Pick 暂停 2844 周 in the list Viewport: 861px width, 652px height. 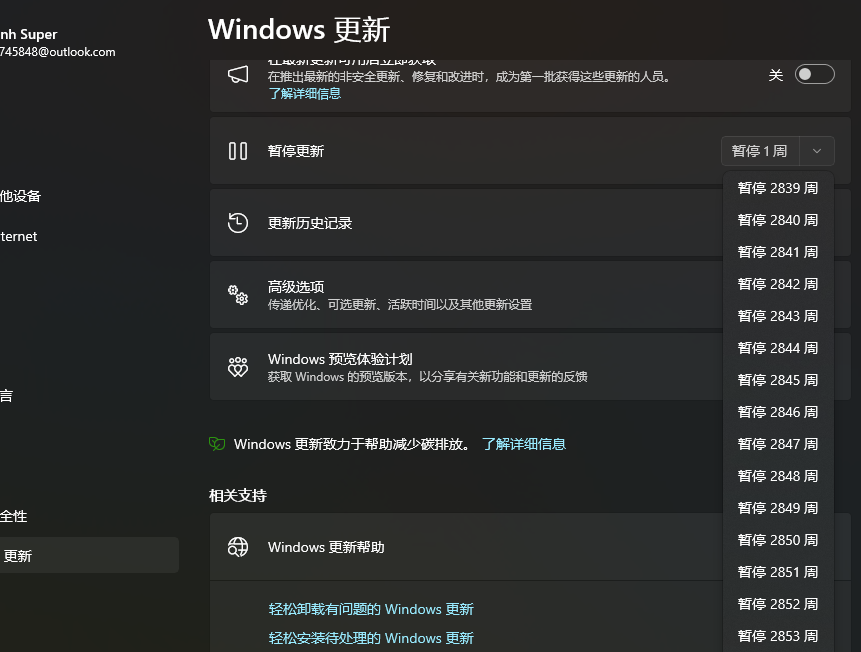778,348
